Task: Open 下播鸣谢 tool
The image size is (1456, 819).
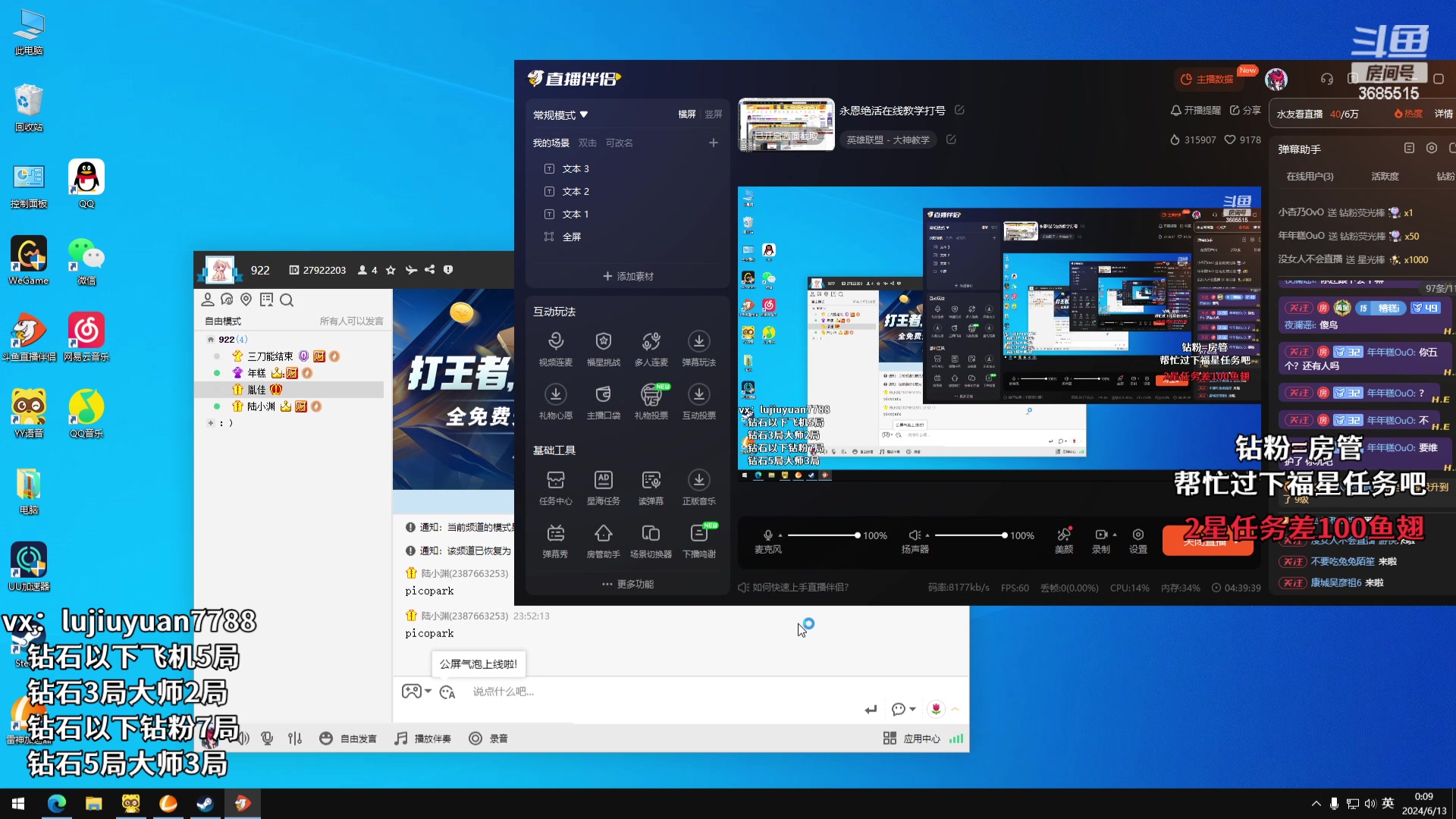Action: (698, 541)
